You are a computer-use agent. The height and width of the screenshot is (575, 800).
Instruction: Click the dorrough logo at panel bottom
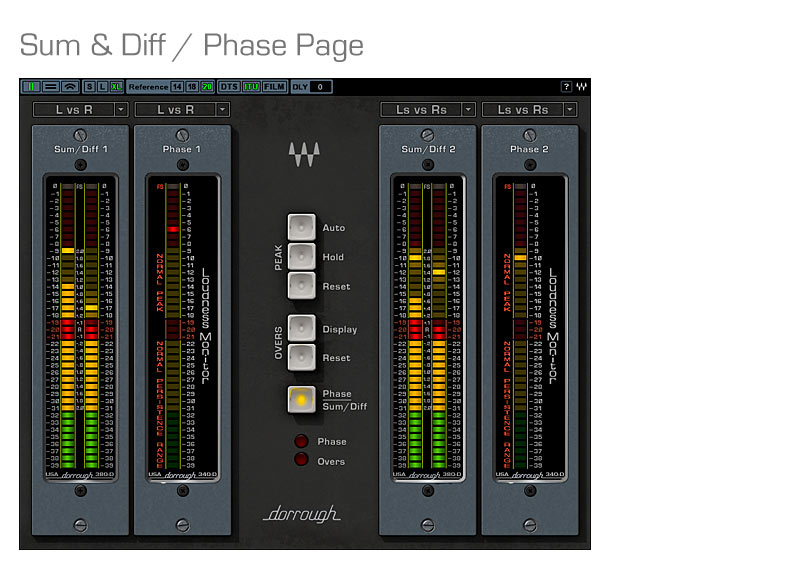tap(302, 514)
